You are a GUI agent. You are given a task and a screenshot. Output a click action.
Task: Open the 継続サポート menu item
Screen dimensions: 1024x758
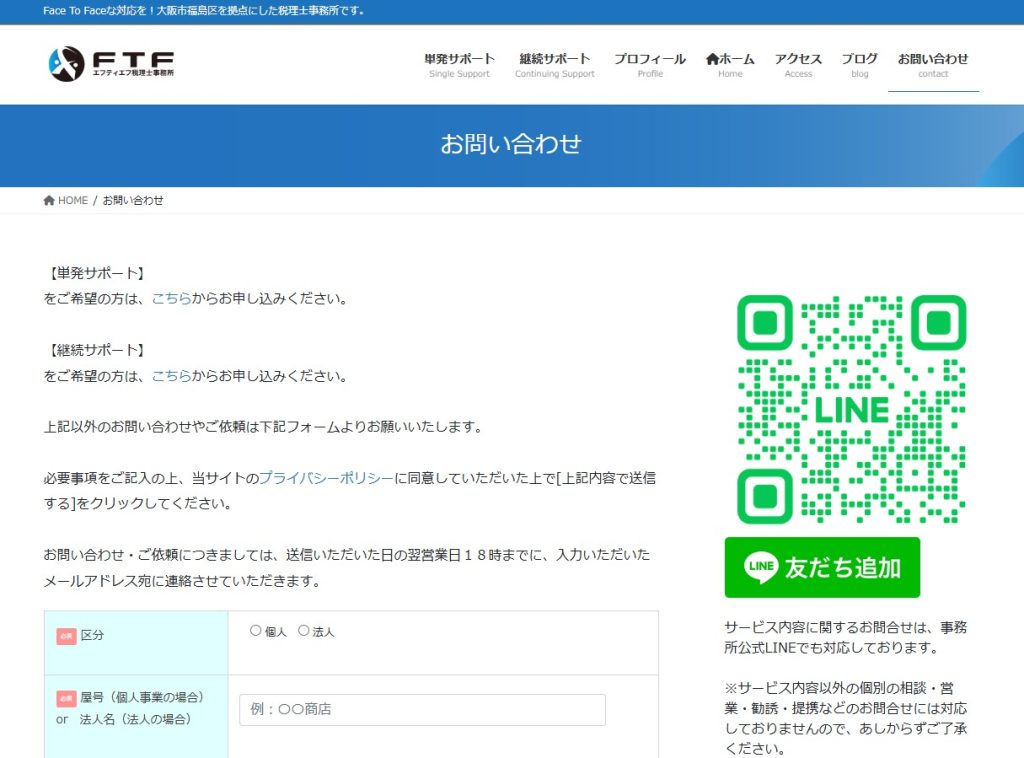pos(554,65)
